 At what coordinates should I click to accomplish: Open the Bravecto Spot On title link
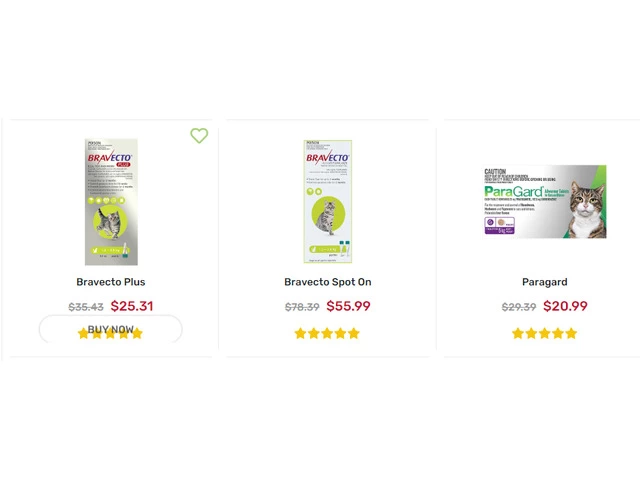click(x=328, y=282)
